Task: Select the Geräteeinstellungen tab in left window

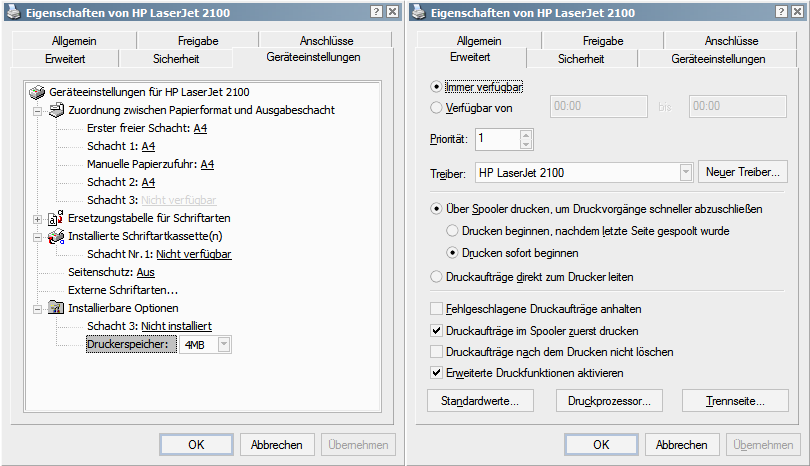Action: click(313, 57)
